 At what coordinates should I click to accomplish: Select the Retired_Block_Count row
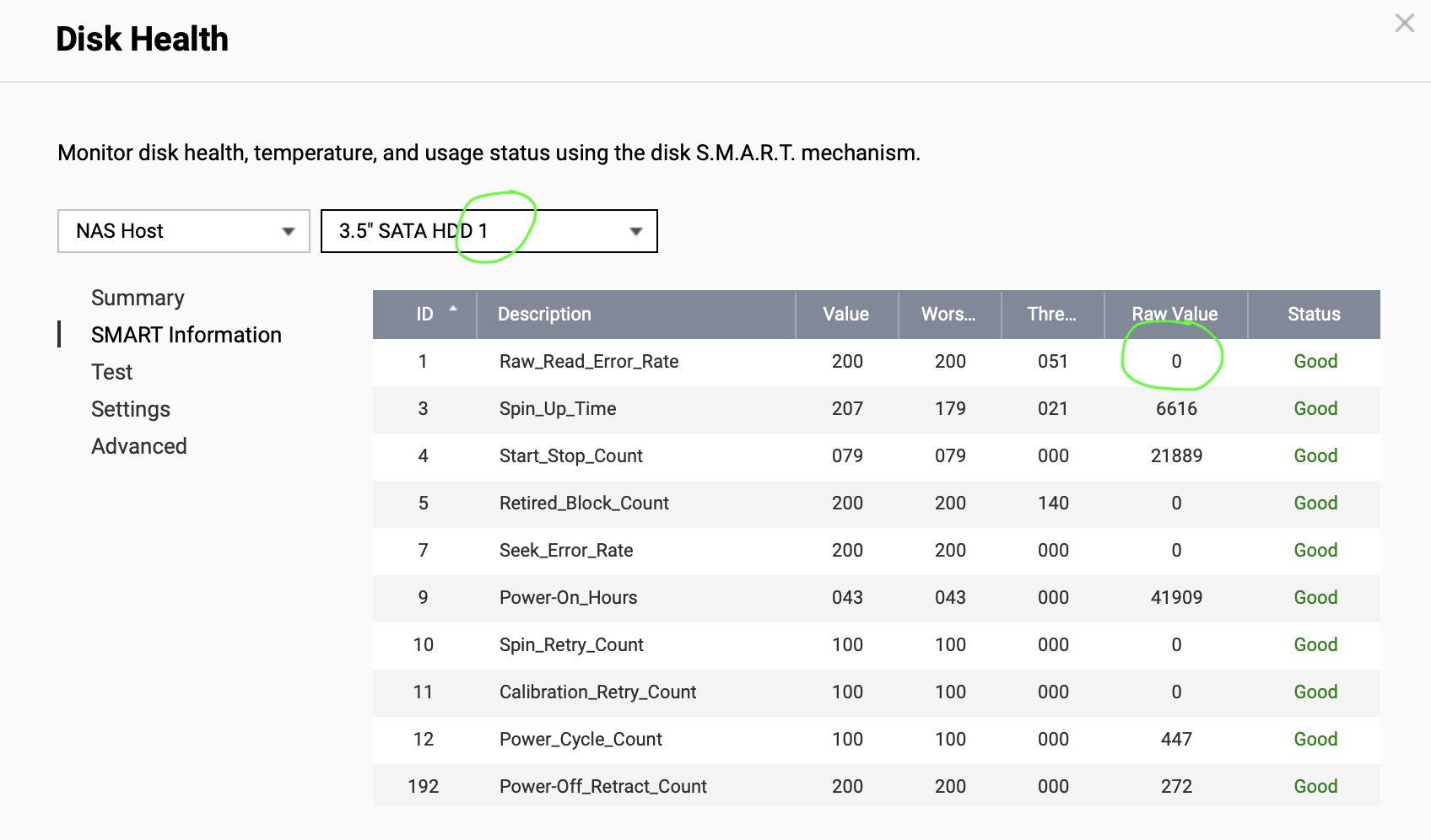[x=584, y=503]
